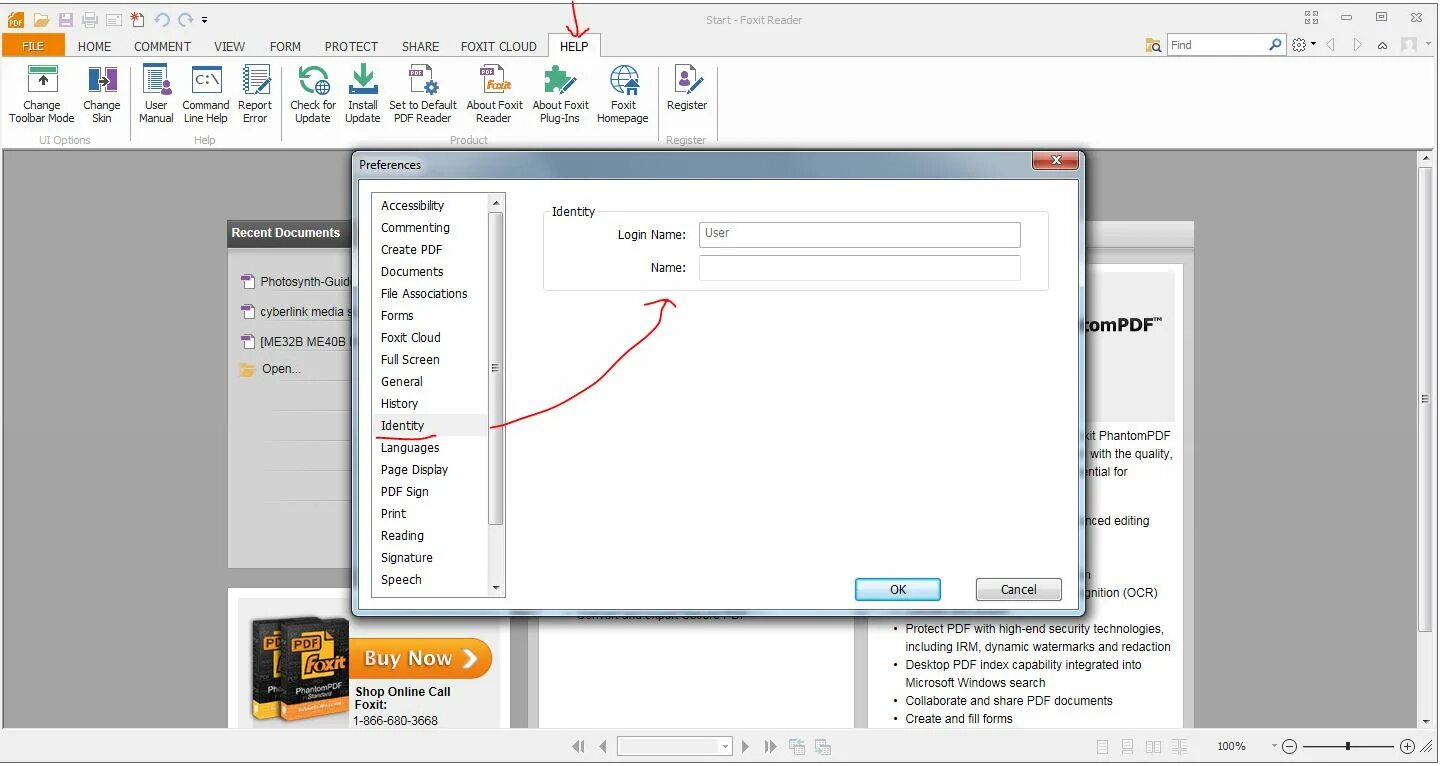Open the FOXIT CLOUD tab
Viewport: 1442px width, 766px height.
pos(498,46)
